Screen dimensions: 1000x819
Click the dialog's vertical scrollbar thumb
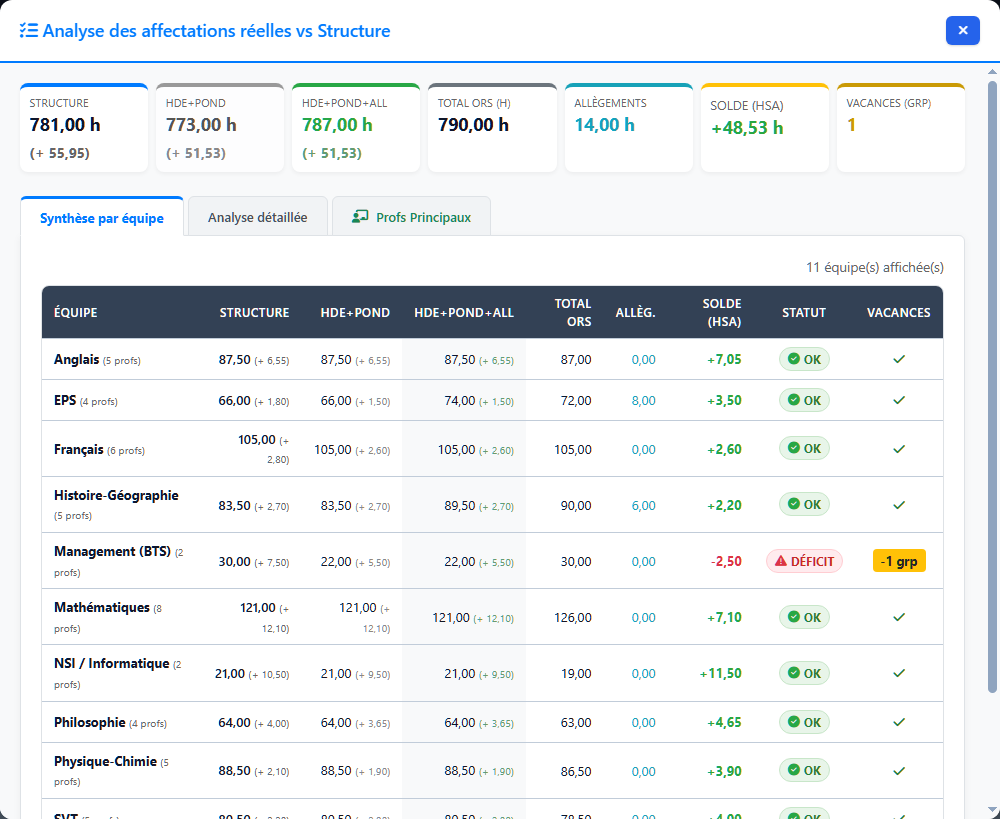[x=992, y=386]
